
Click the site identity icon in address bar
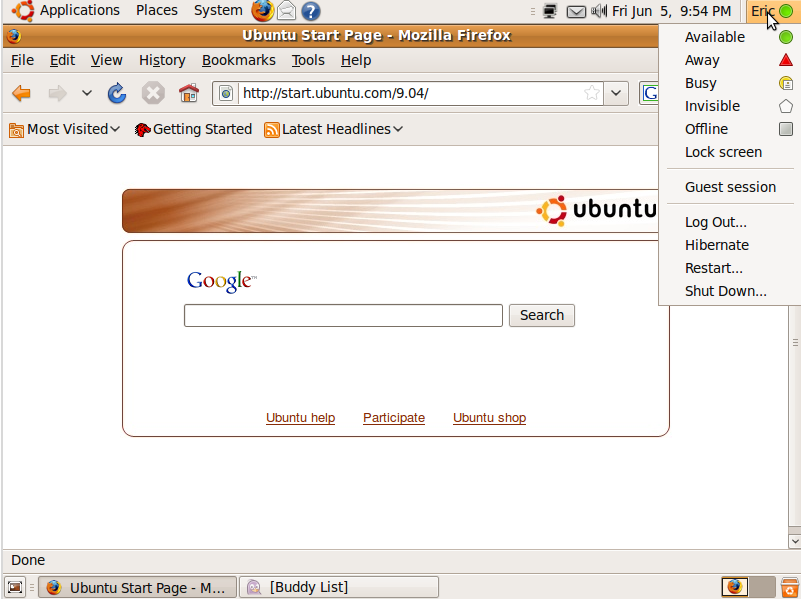(226, 93)
